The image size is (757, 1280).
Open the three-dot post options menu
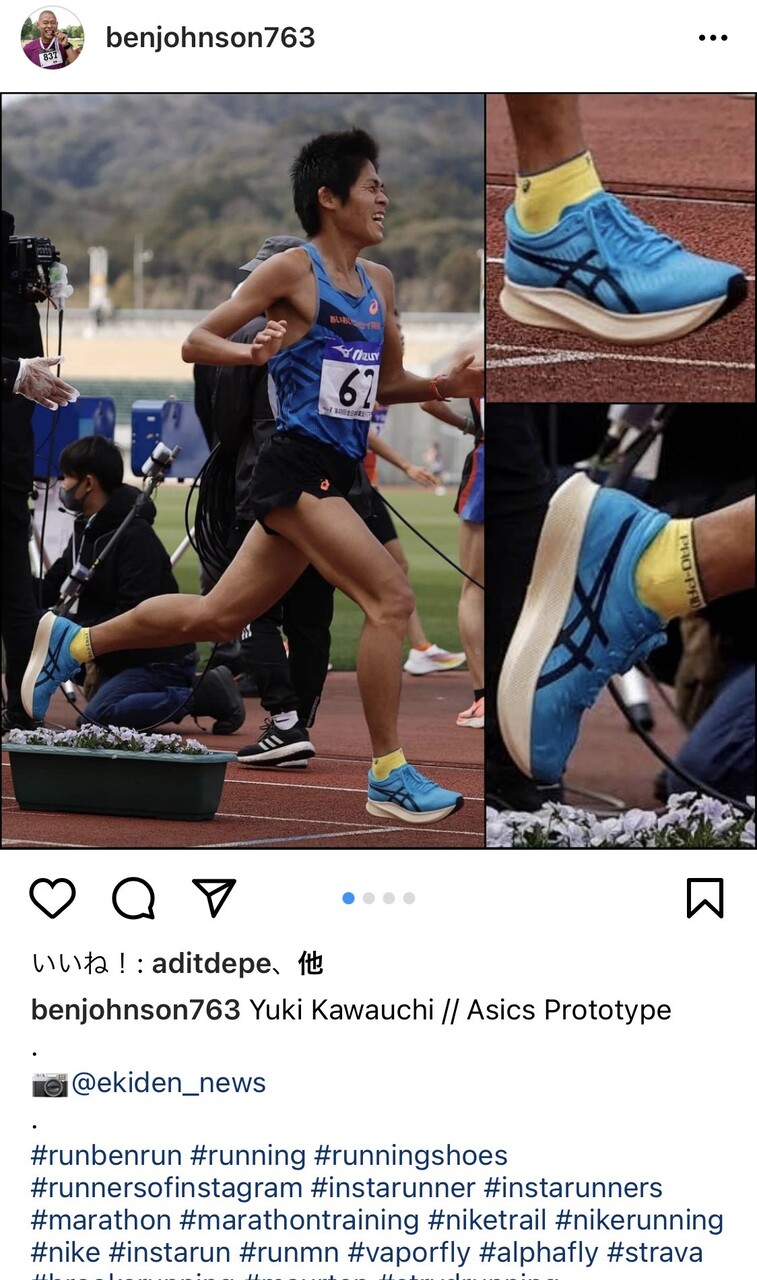713,38
